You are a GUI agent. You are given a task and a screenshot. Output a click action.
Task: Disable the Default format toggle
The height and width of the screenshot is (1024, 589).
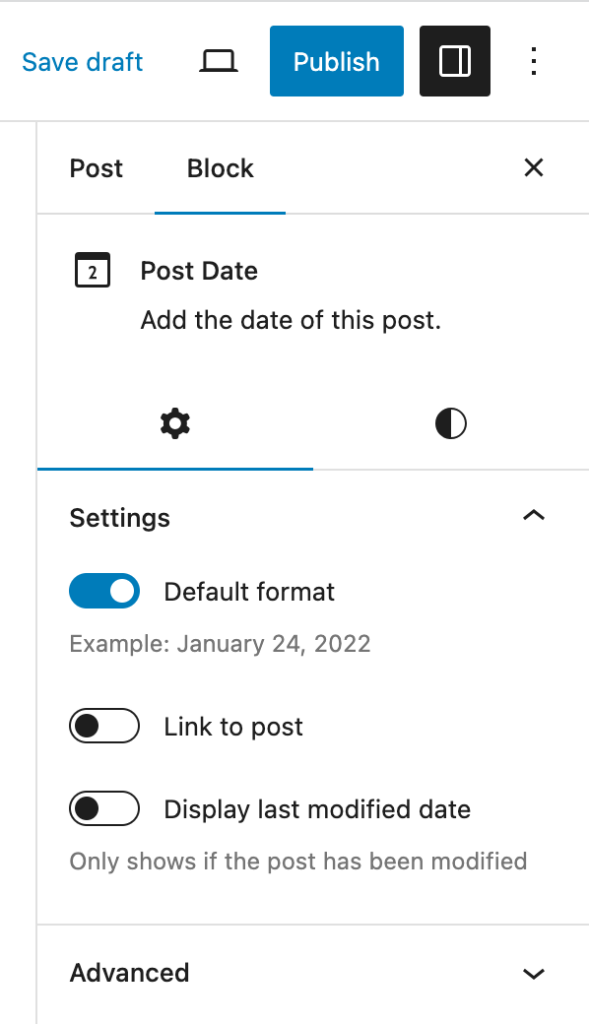104,591
